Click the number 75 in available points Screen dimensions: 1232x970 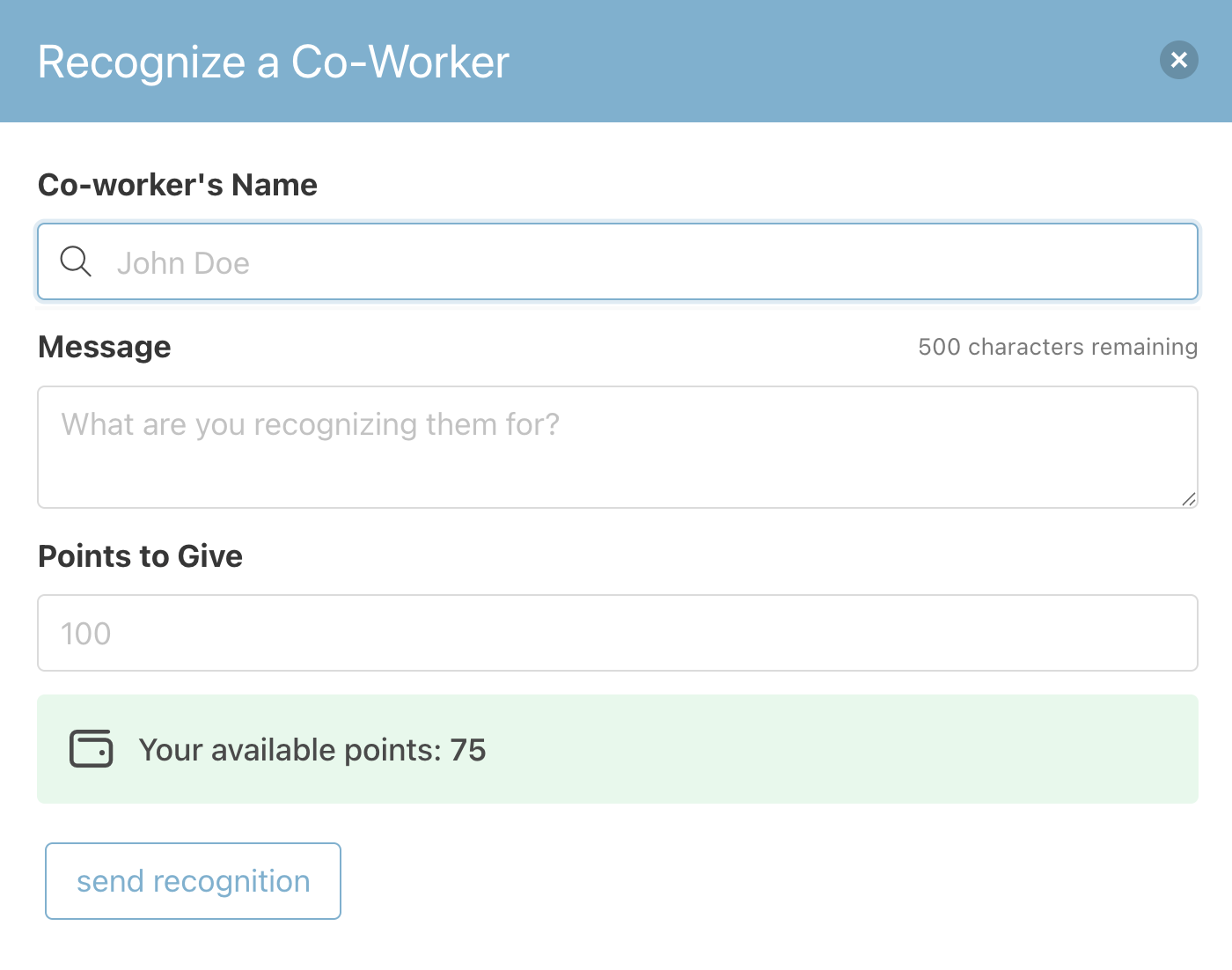point(468,750)
